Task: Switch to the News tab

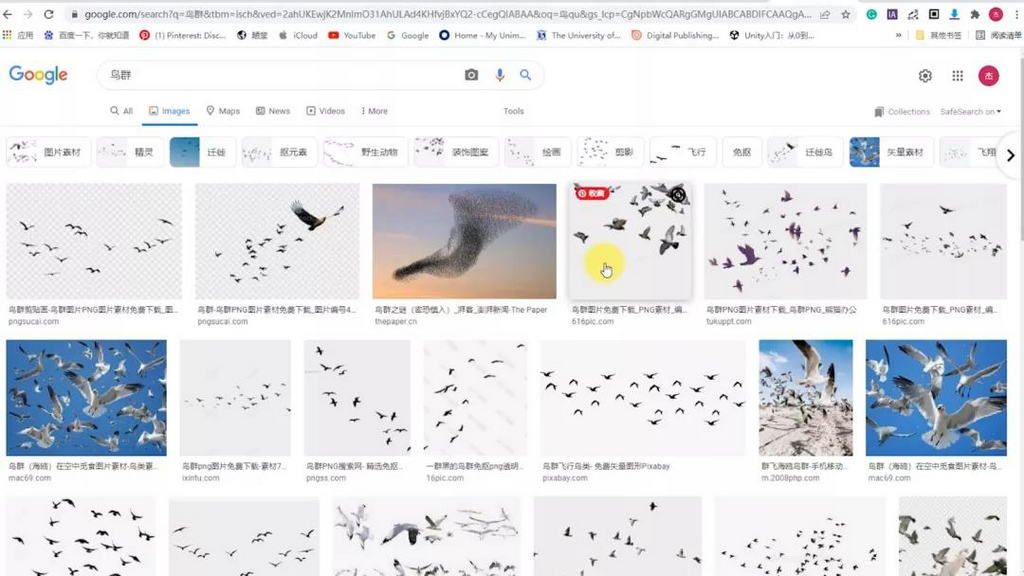Action: point(273,111)
